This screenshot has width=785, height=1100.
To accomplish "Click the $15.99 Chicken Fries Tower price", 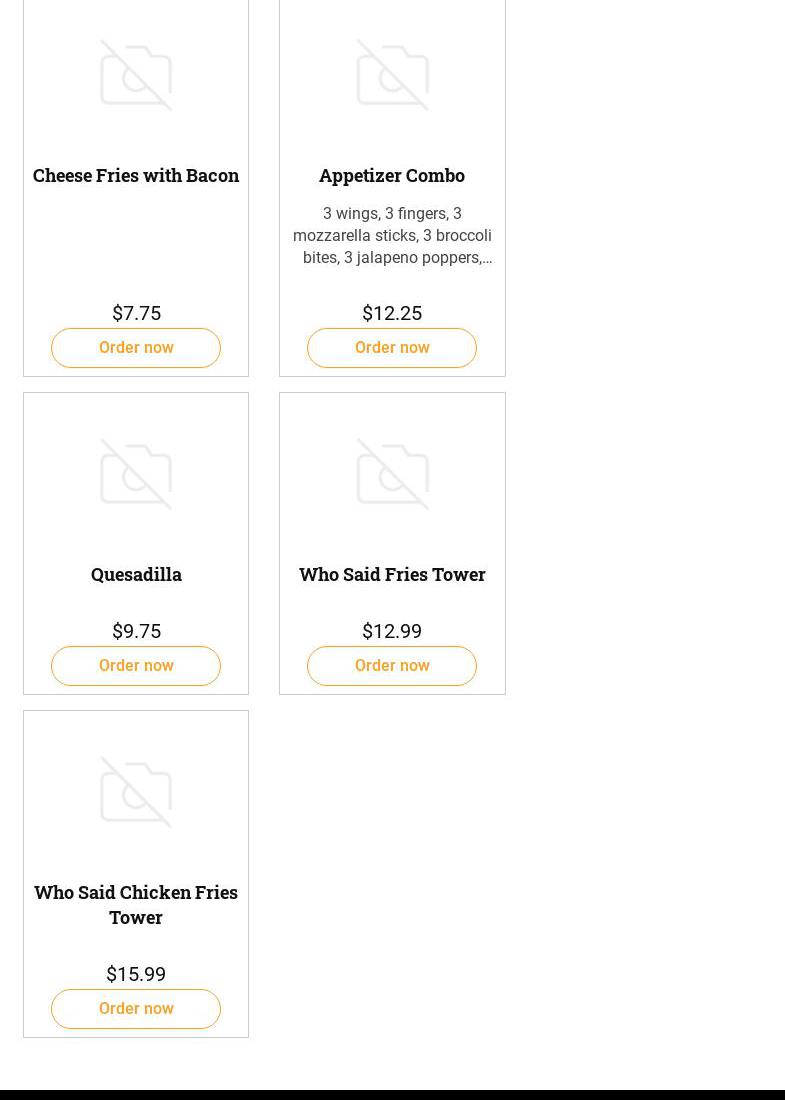I will pyautogui.click(x=136, y=974).
